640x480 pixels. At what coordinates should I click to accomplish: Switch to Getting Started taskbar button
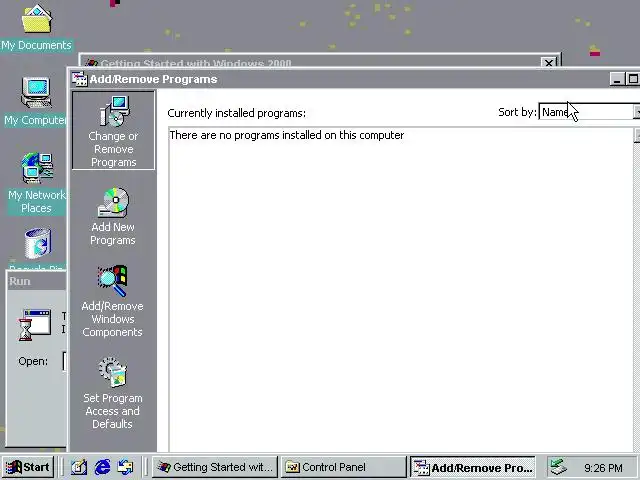coord(215,467)
